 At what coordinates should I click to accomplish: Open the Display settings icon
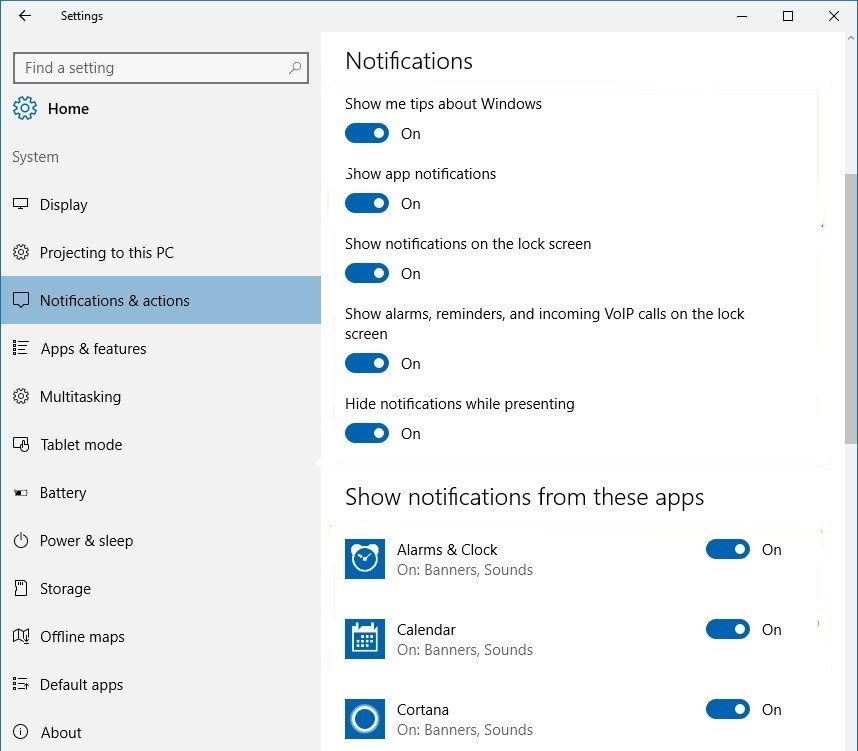click(x=21, y=204)
